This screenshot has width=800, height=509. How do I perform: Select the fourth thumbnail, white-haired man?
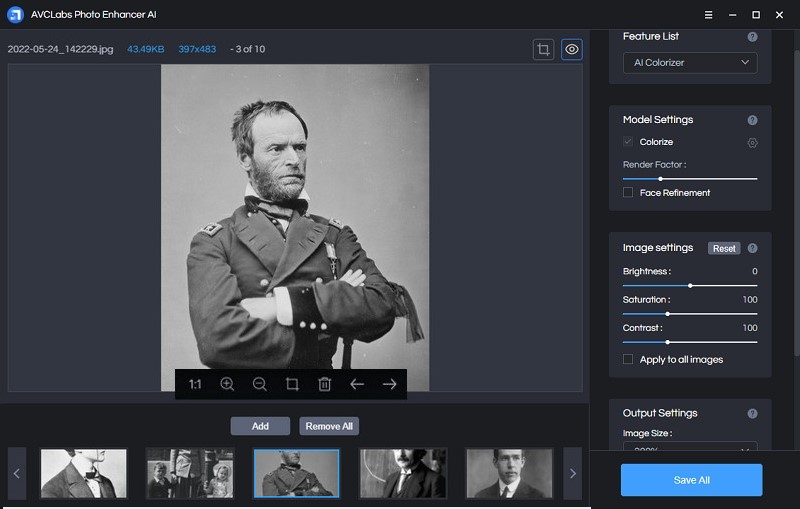coord(403,473)
